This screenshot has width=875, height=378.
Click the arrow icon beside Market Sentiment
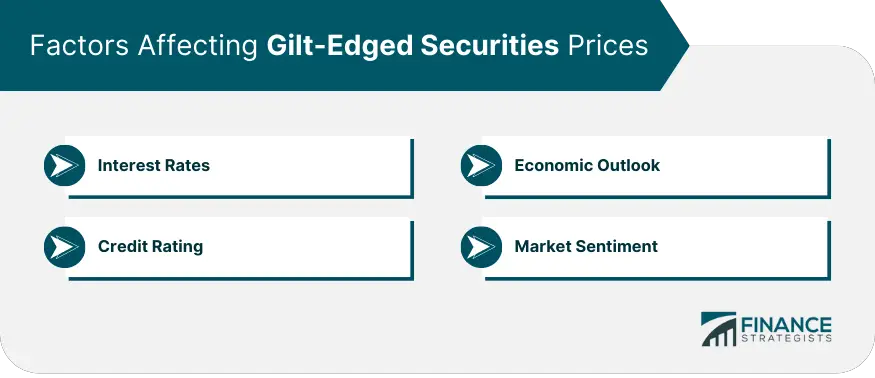(482, 247)
